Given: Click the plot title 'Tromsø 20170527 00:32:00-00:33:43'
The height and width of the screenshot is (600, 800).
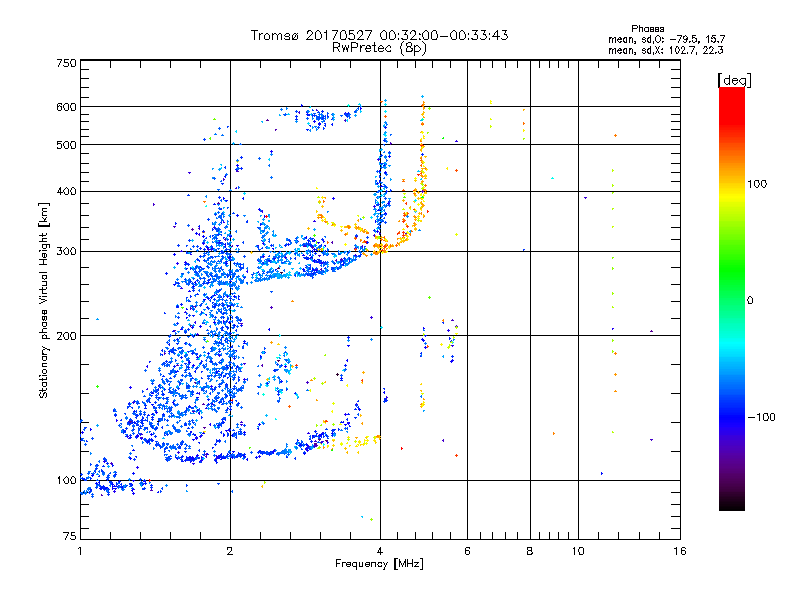Looking at the screenshot, I should tap(379, 35).
